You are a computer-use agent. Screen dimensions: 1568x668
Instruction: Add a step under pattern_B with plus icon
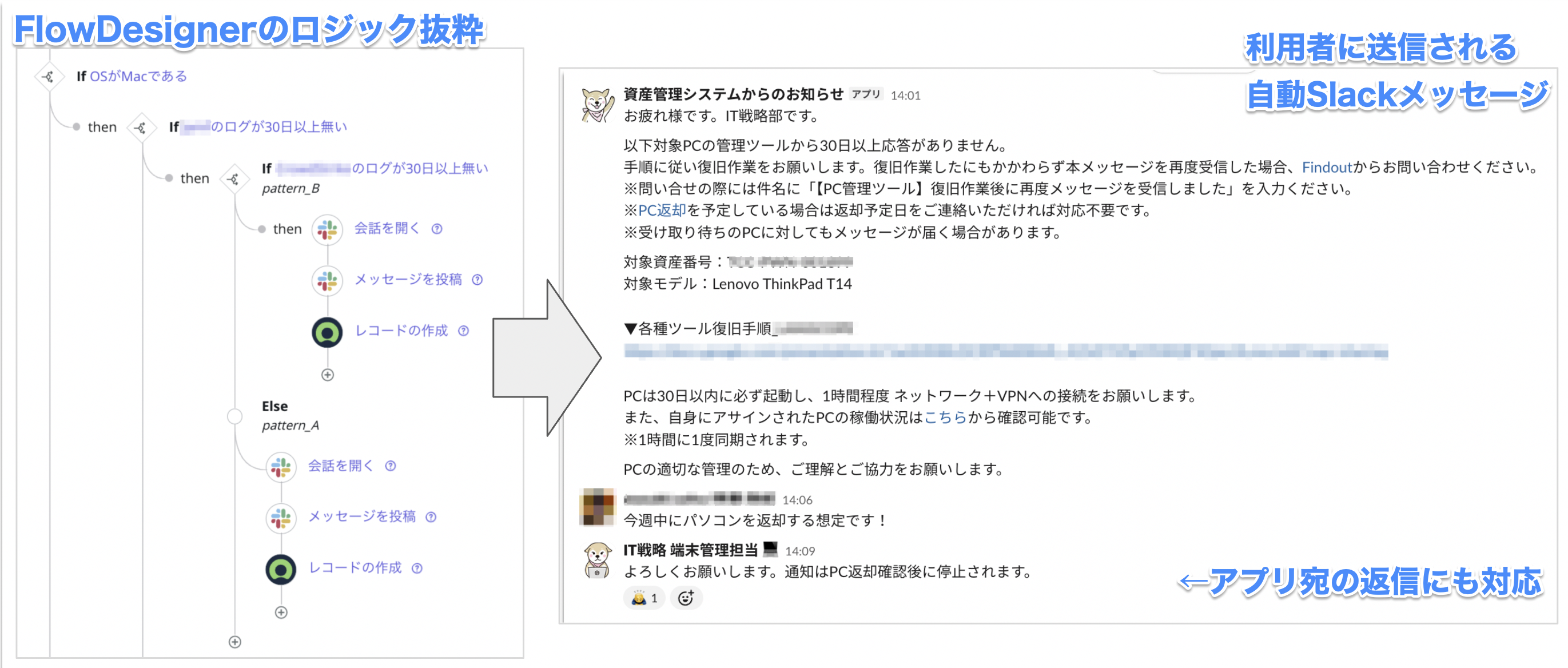pos(328,375)
